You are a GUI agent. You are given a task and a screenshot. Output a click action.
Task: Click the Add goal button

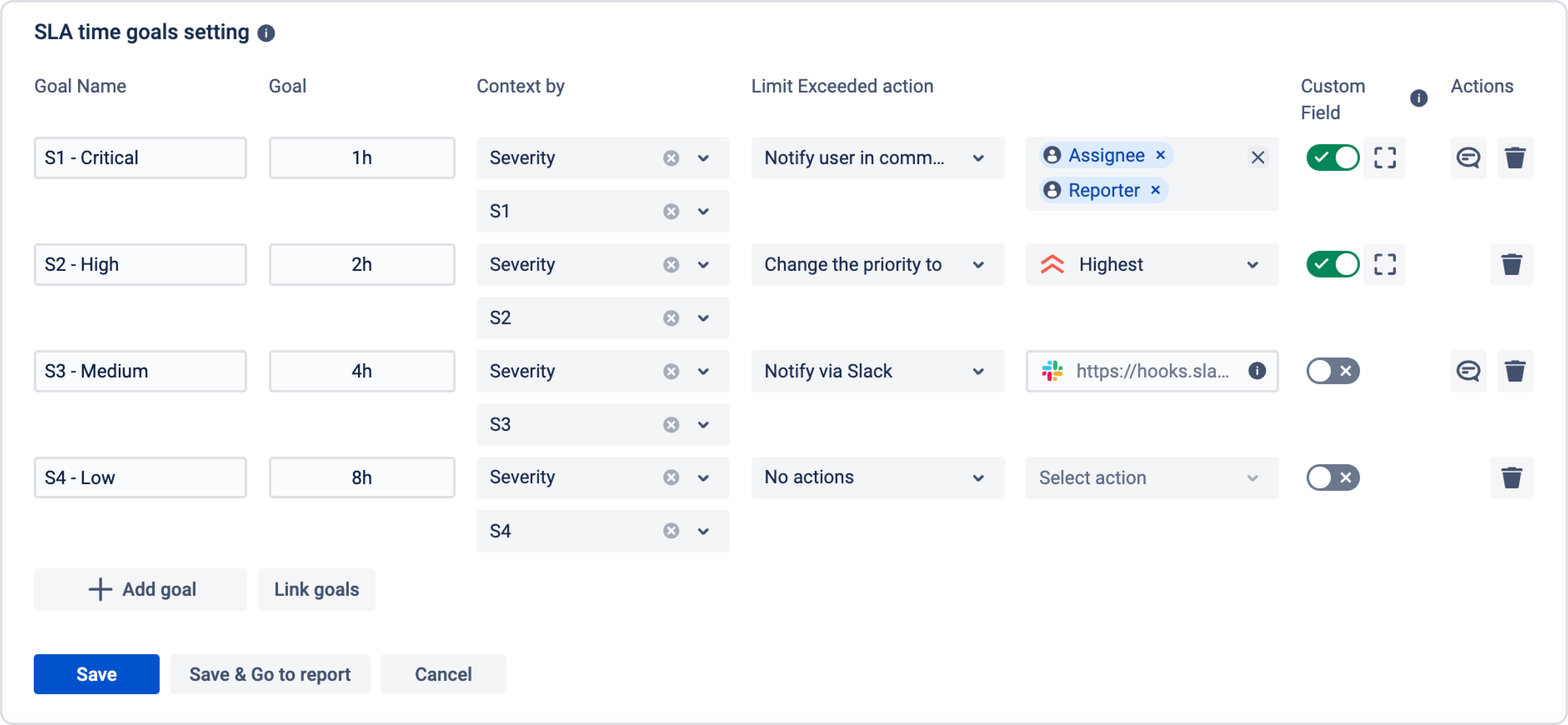point(141,589)
